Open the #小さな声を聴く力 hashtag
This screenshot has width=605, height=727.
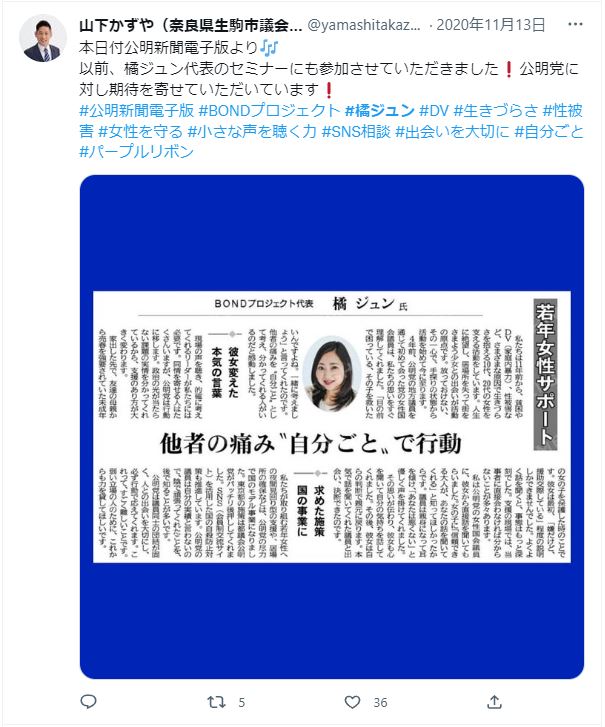(252, 132)
